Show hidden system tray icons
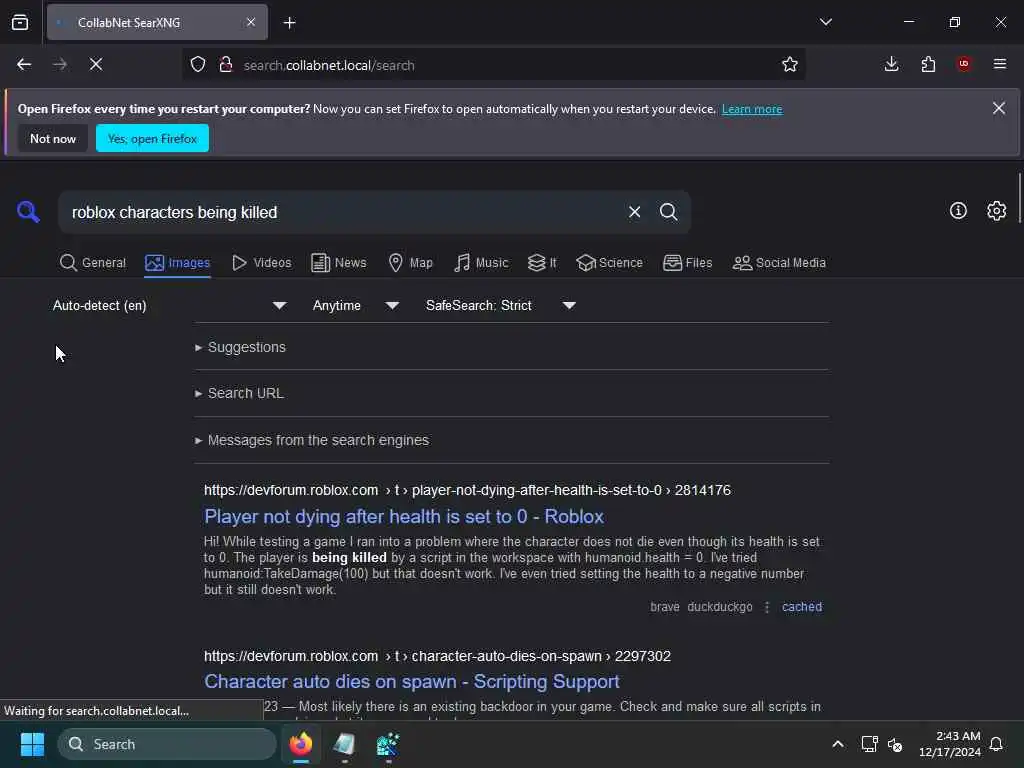This screenshot has width=1024, height=768. 838,744
